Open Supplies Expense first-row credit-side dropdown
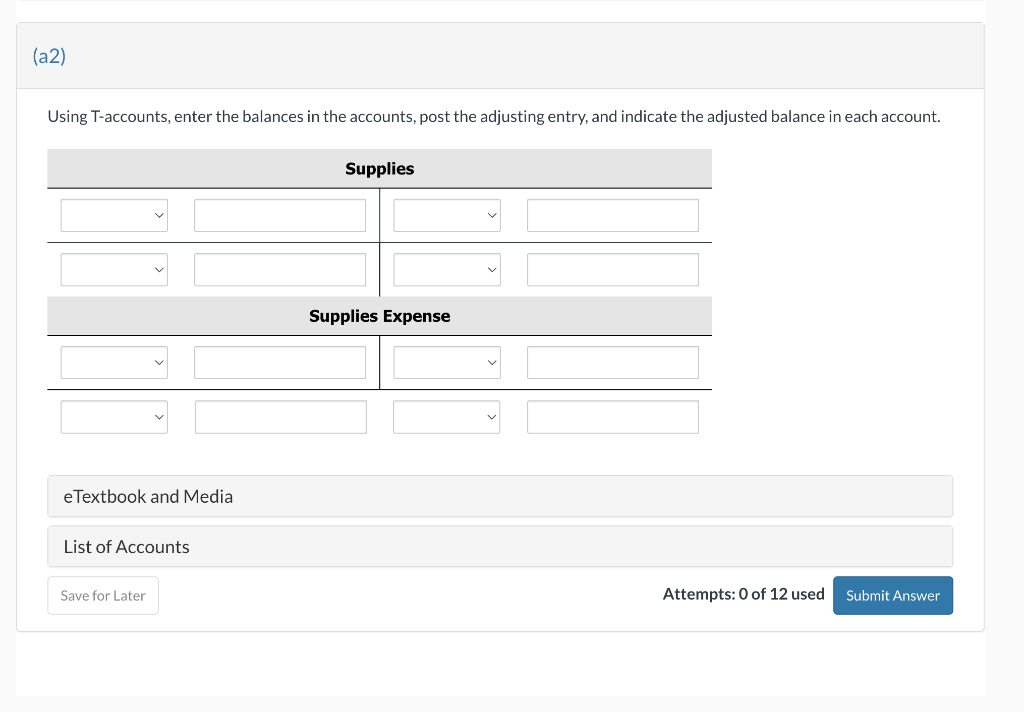 pos(447,362)
